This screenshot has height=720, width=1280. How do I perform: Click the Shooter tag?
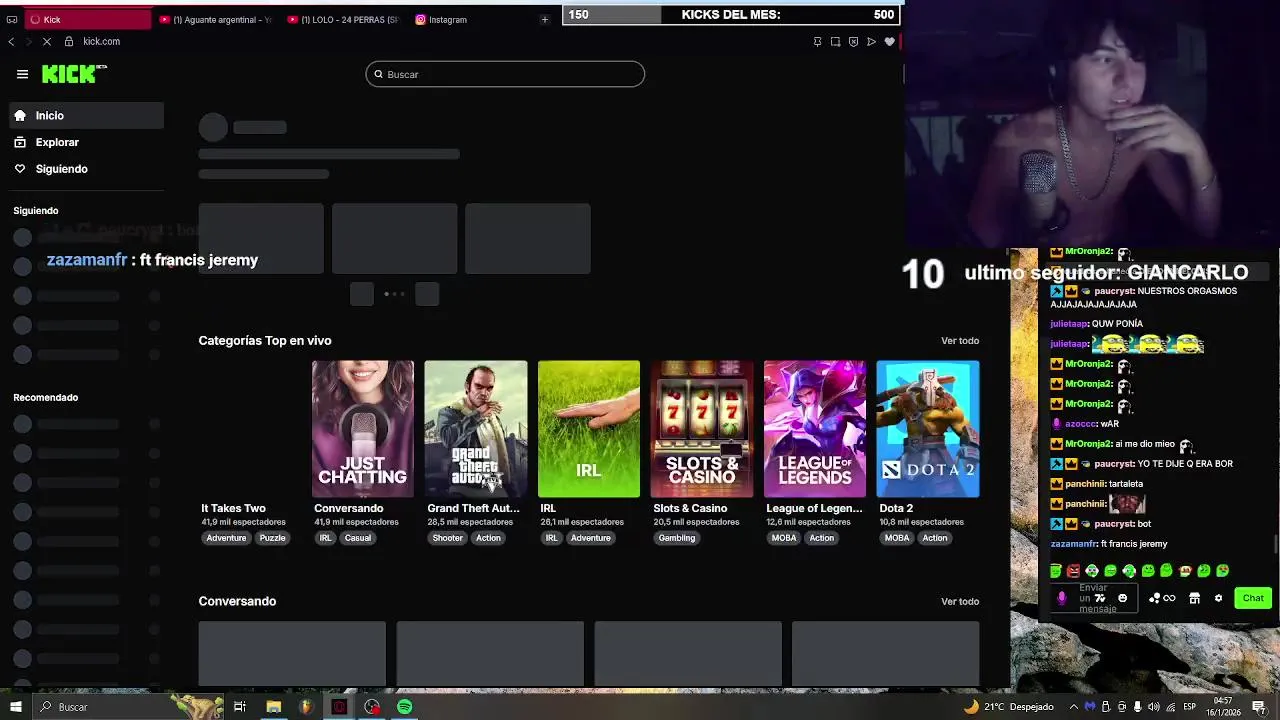[447, 538]
